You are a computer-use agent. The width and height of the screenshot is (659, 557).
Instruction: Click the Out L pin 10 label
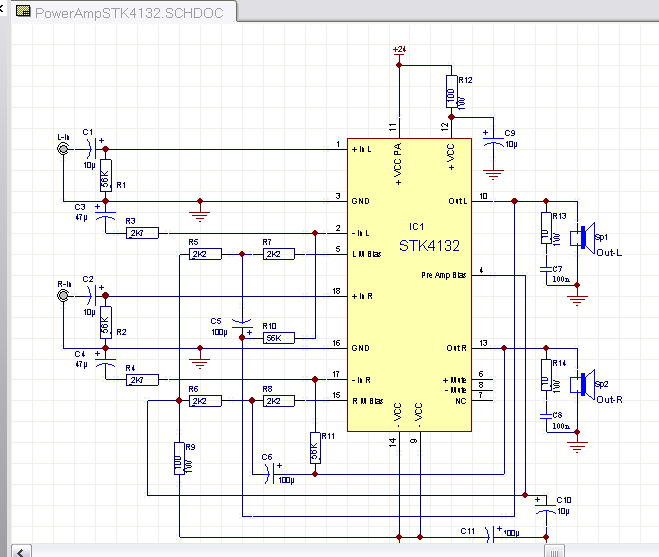click(458, 201)
